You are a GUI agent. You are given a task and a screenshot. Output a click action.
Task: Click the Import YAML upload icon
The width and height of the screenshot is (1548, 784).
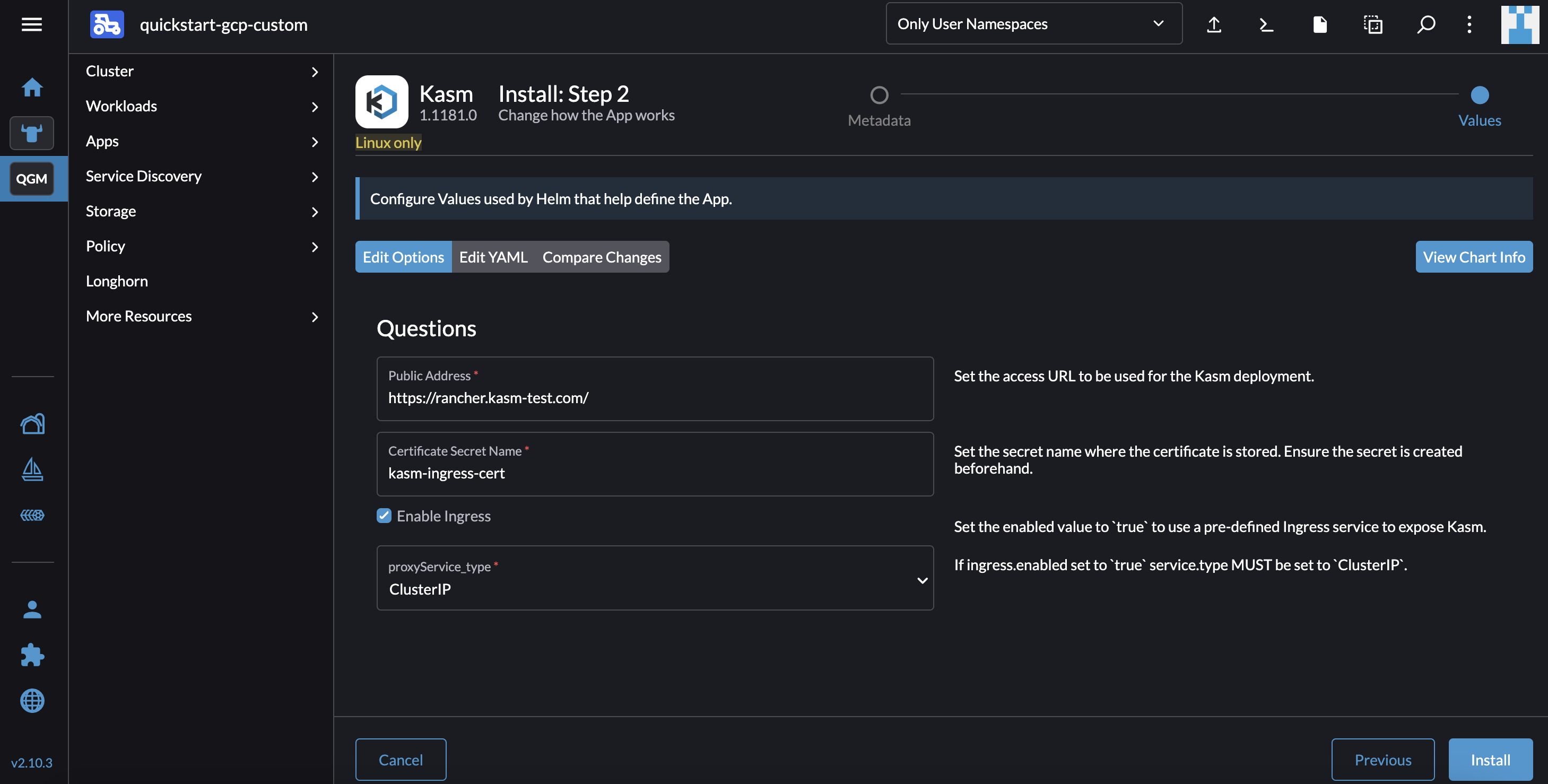pyautogui.click(x=1214, y=24)
